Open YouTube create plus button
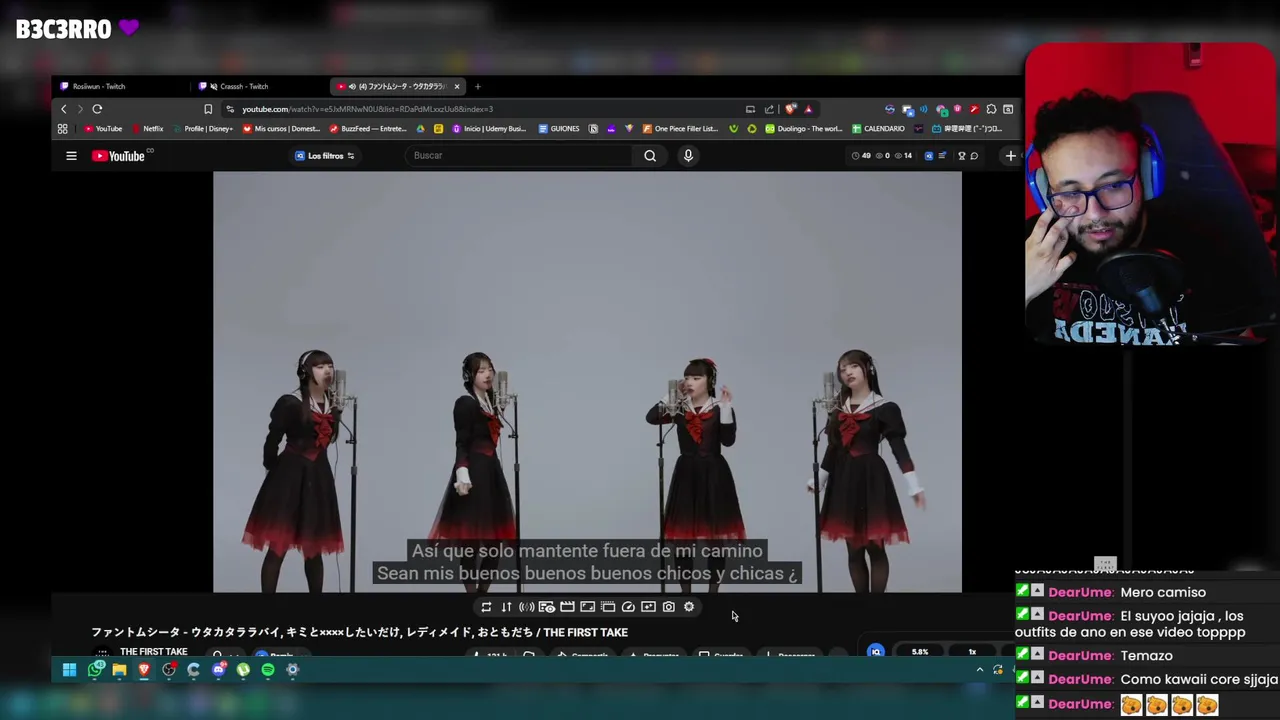1280x720 pixels. [x=1010, y=155]
